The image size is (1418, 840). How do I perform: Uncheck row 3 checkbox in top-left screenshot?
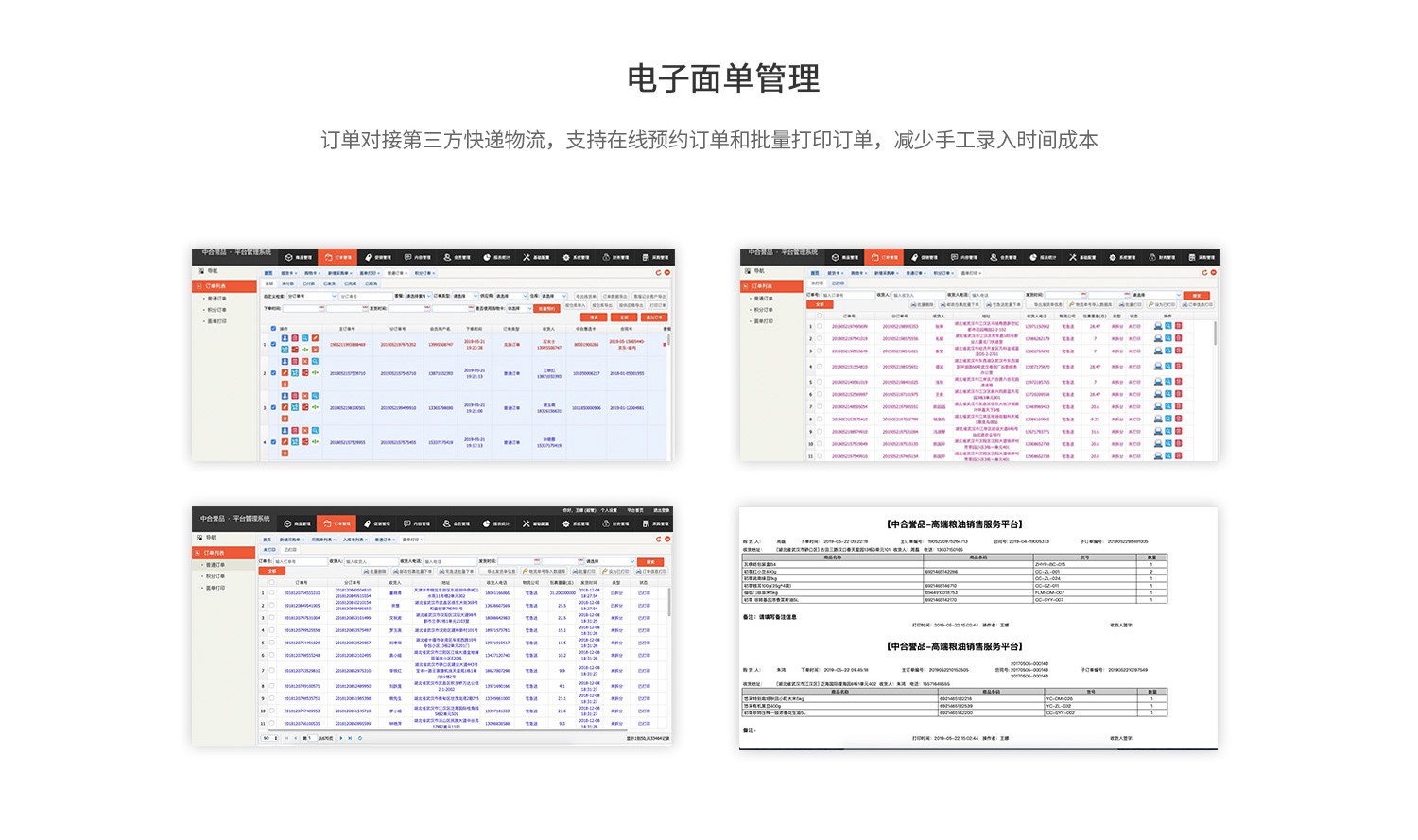273,407
